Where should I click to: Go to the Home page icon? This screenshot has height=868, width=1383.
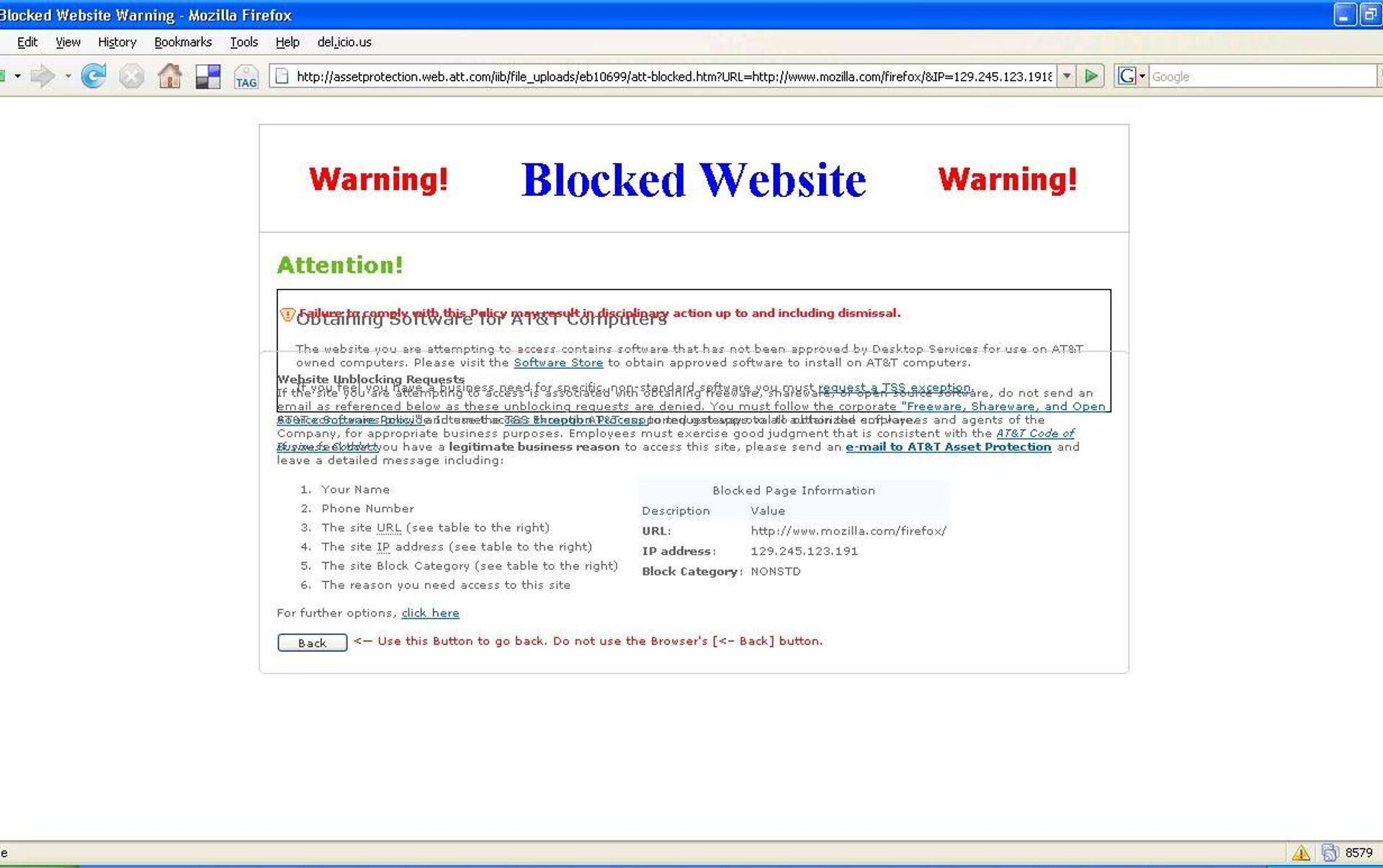pyautogui.click(x=170, y=76)
